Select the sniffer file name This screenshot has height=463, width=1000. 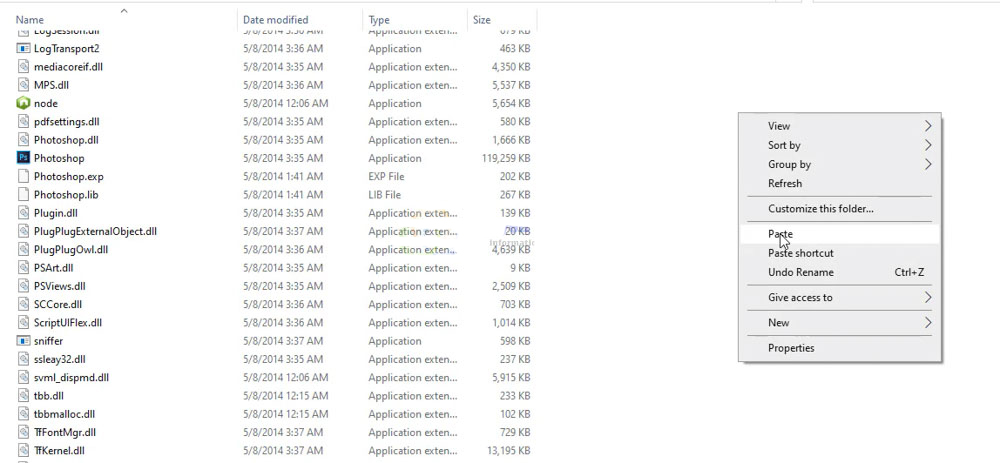coord(48,341)
